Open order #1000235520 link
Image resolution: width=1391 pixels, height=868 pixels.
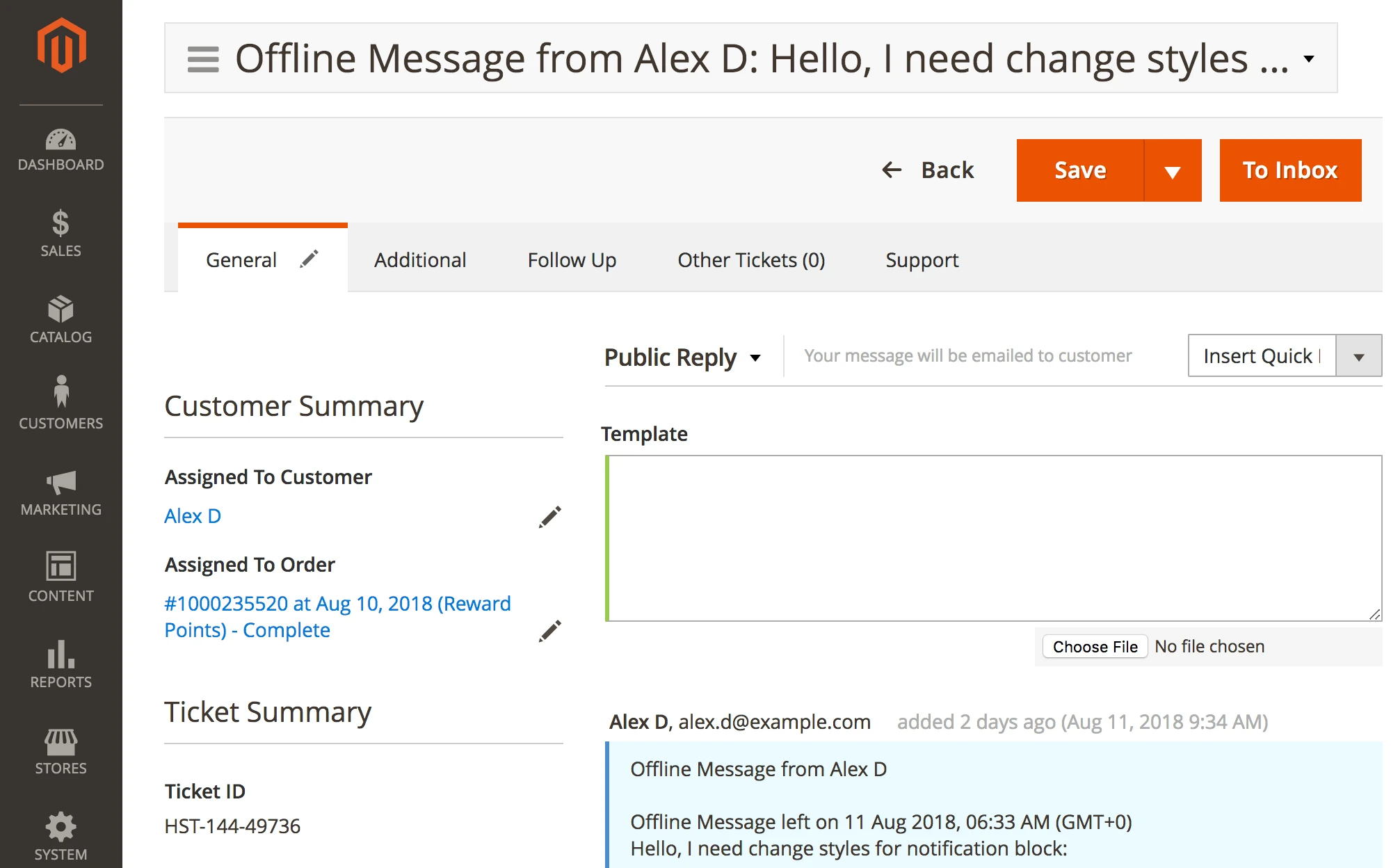pos(337,603)
